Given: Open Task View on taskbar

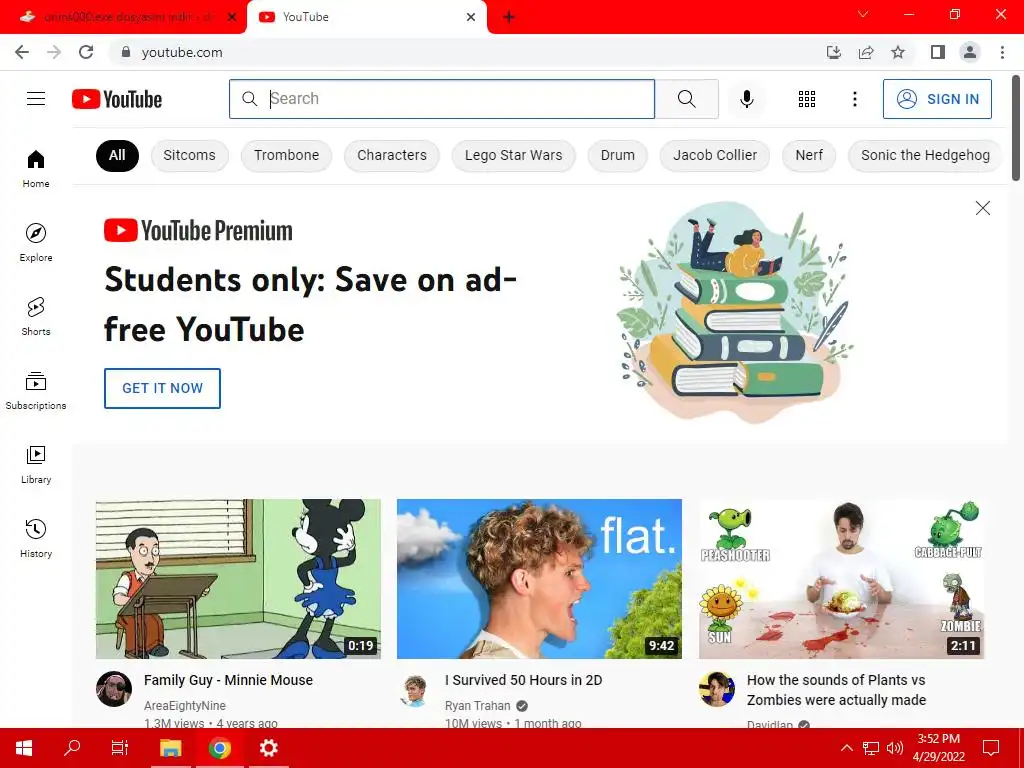Looking at the screenshot, I should point(120,748).
